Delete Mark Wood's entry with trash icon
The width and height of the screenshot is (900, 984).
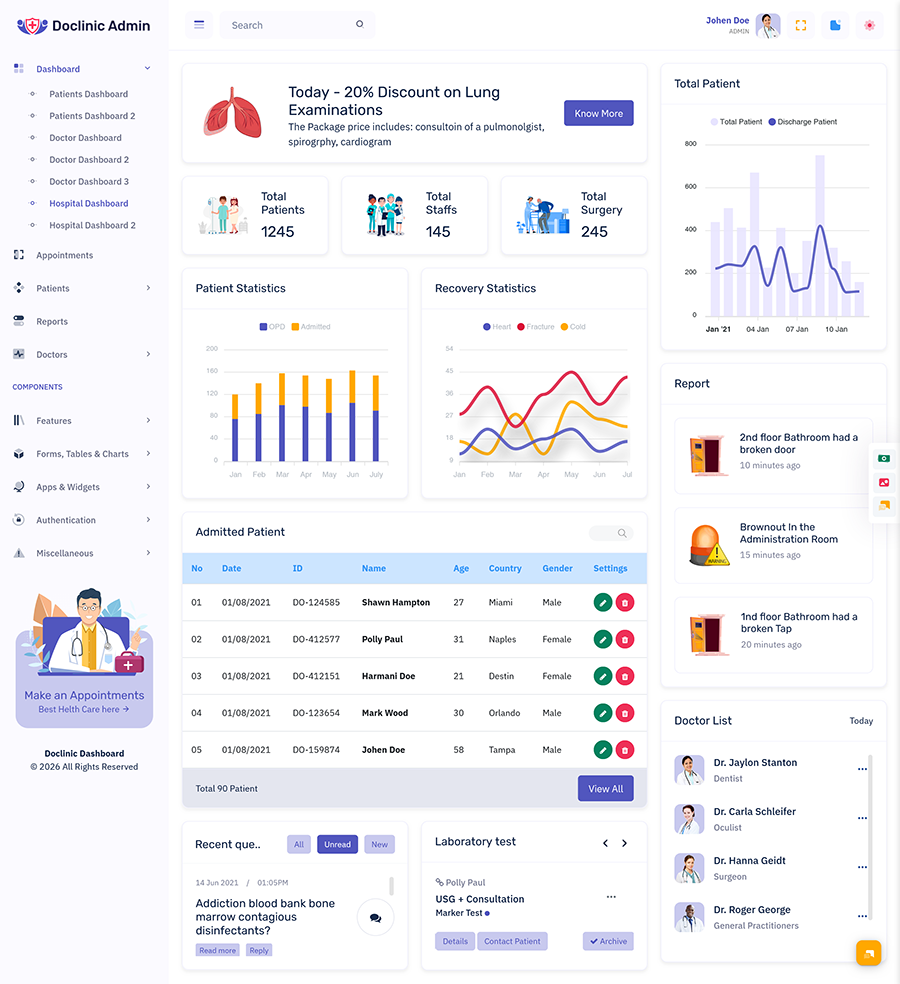click(x=624, y=713)
